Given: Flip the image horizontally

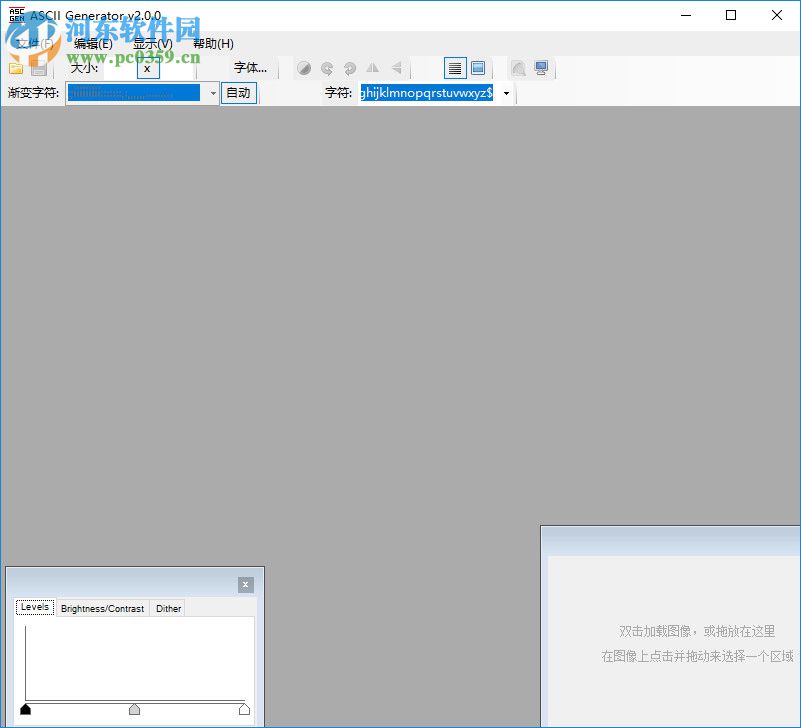Looking at the screenshot, I should click(372, 68).
